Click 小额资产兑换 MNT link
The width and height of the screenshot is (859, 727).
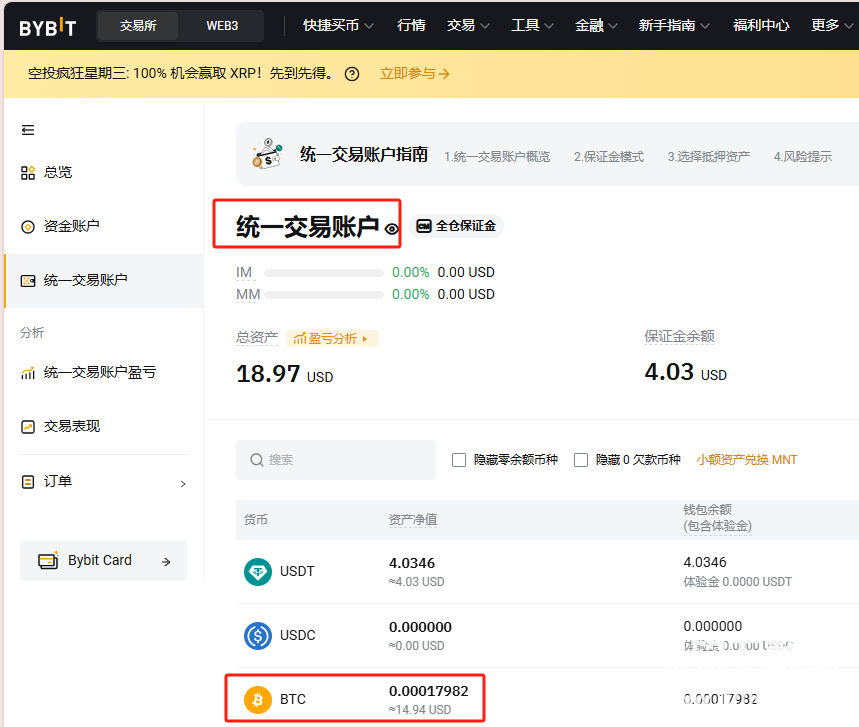point(747,460)
